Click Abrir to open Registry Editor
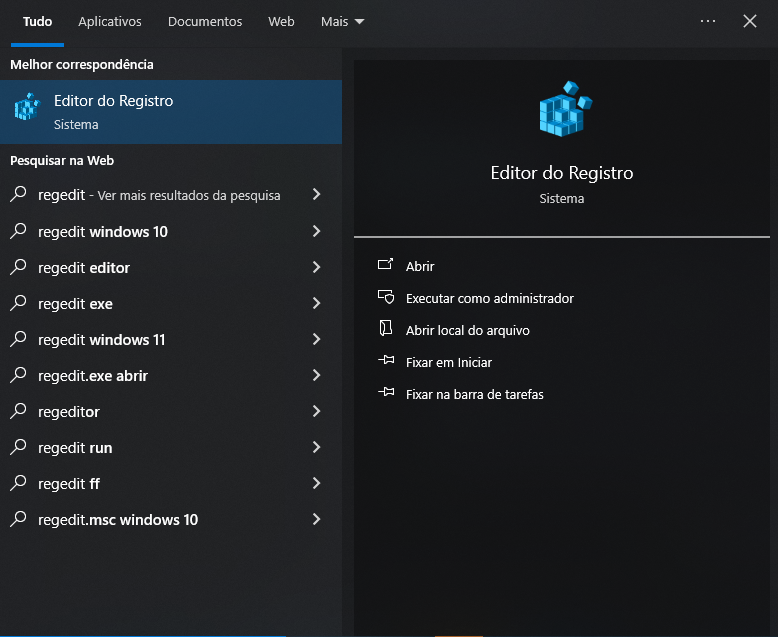The width and height of the screenshot is (778, 637). 420,266
